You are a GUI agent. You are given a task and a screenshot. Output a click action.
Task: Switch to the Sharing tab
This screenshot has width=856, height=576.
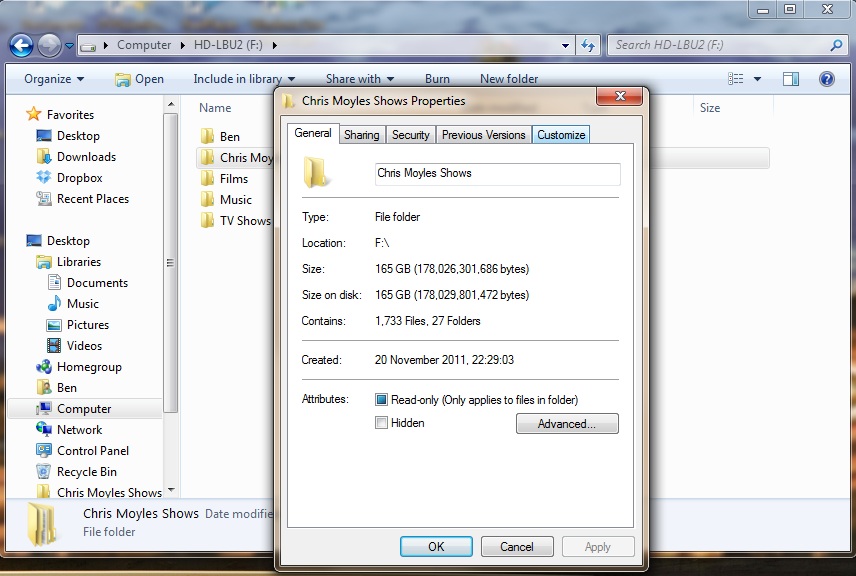point(361,135)
